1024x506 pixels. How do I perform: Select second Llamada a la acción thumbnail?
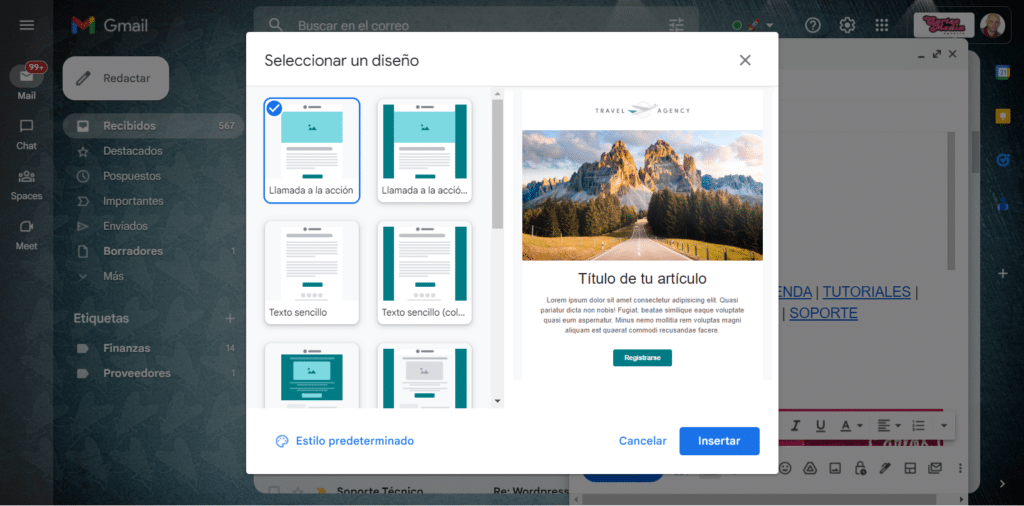(x=424, y=150)
